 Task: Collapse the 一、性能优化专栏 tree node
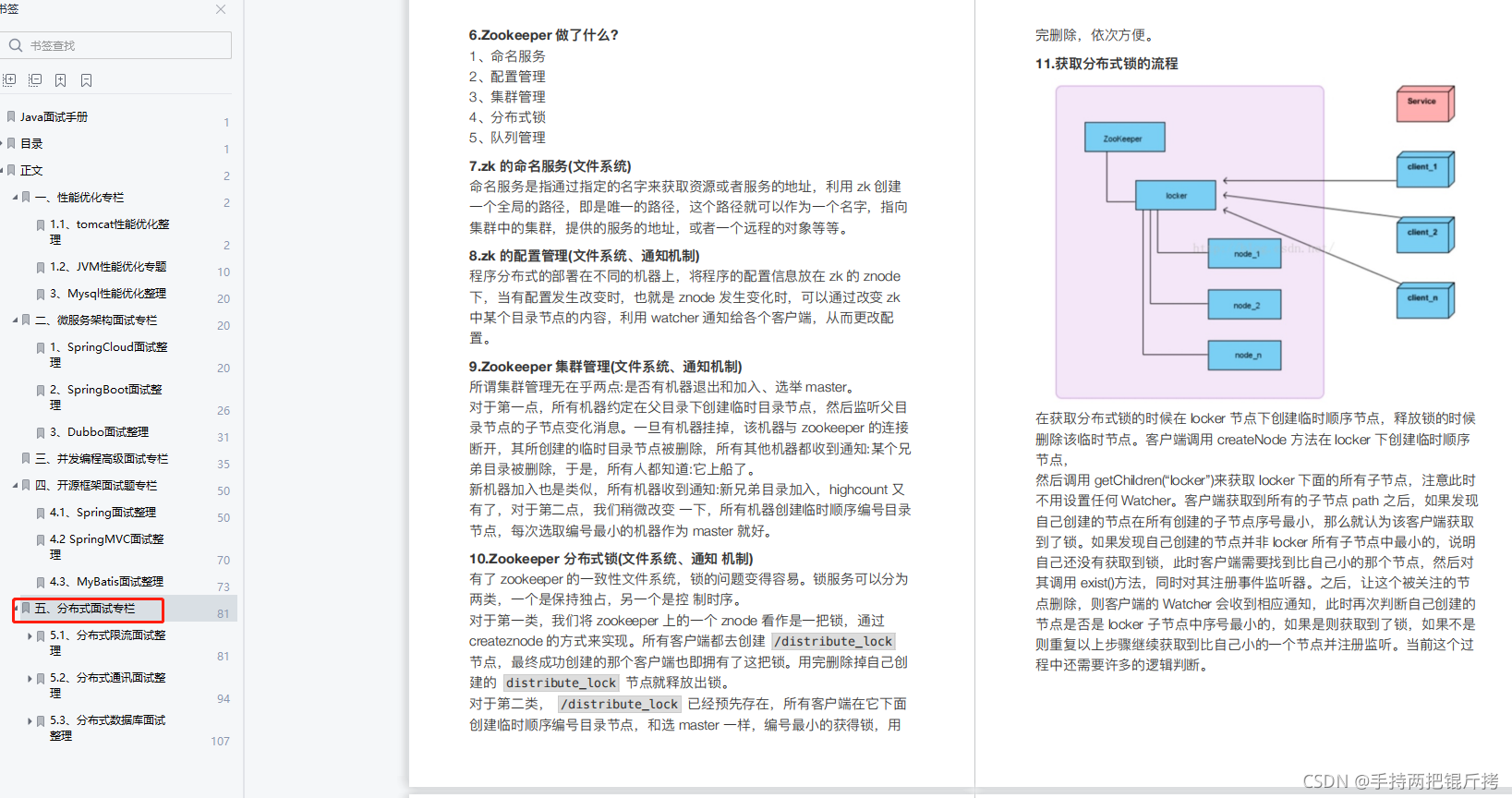pyautogui.click(x=15, y=197)
